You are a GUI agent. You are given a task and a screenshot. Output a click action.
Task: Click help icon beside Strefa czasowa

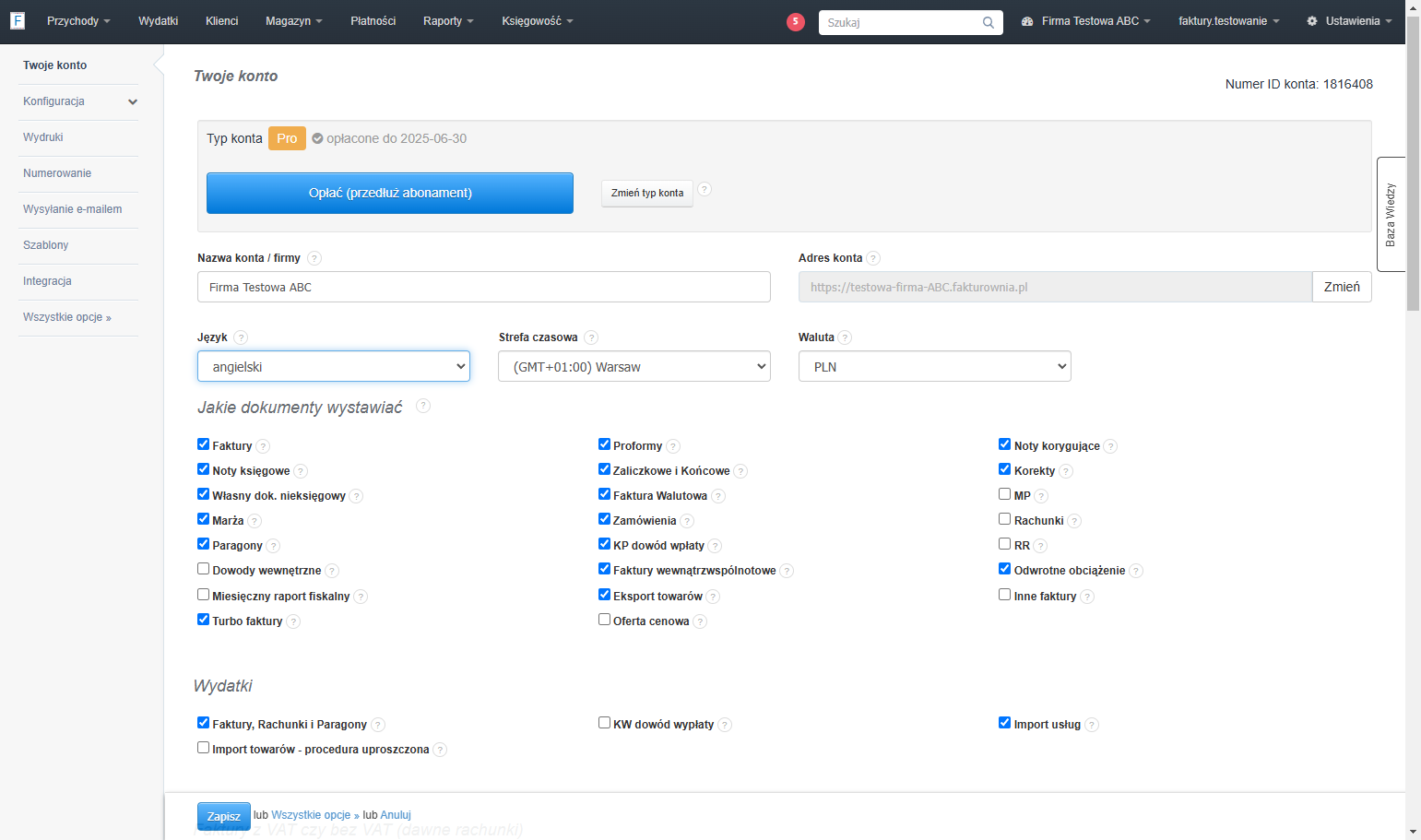[591, 337]
